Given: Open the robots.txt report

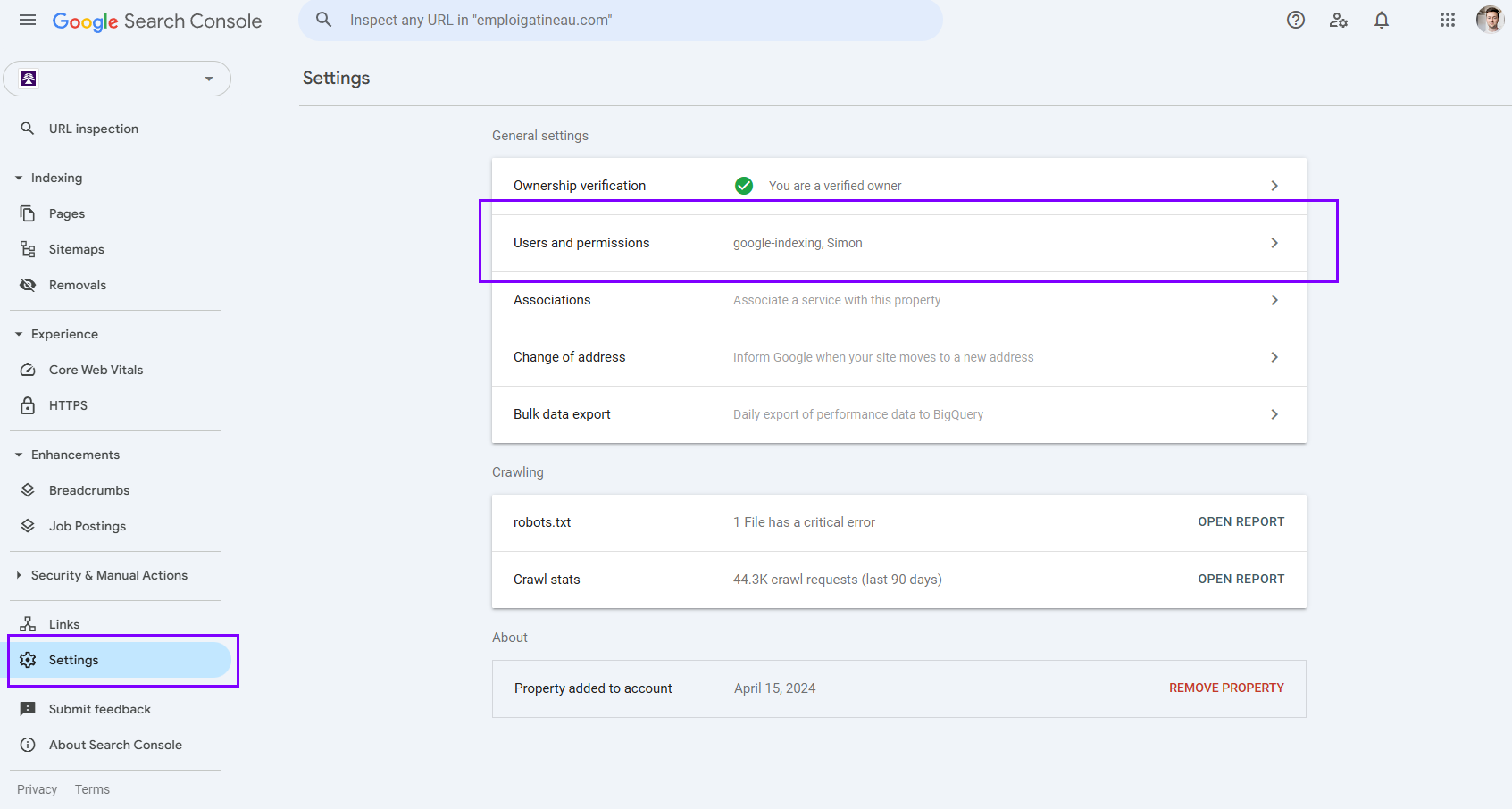Looking at the screenshot, I should [1241, 521].
